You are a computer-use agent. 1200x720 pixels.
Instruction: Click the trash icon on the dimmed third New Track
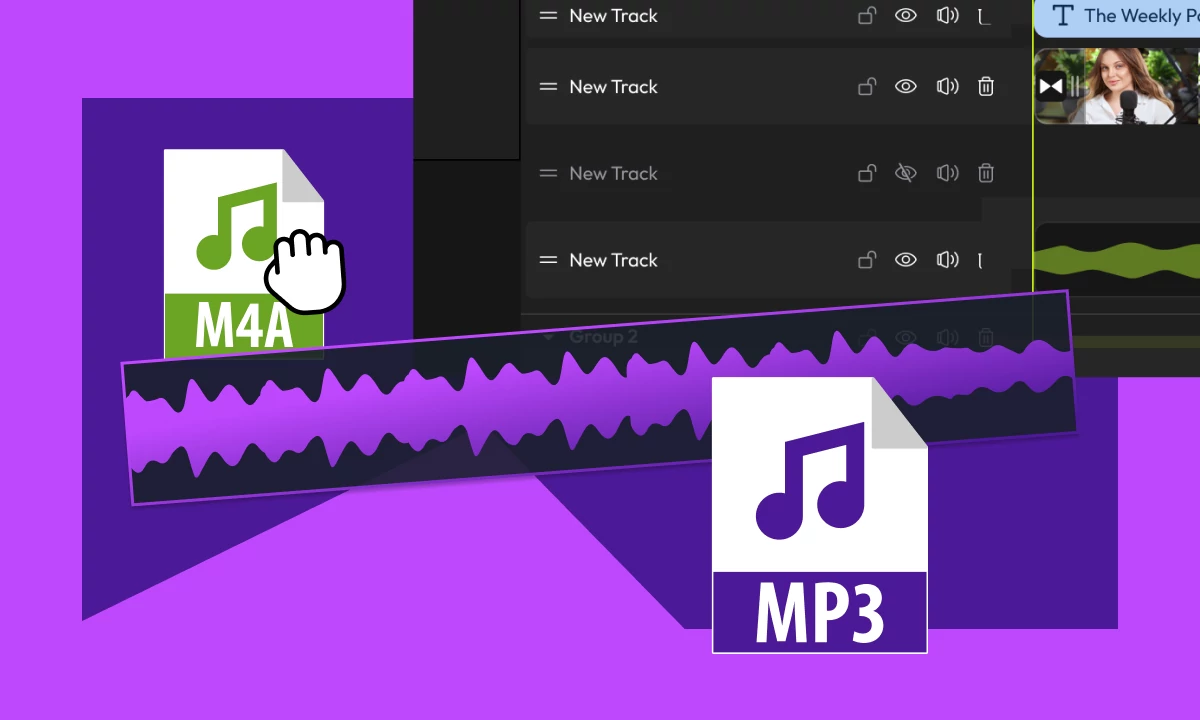pos(986,173)
